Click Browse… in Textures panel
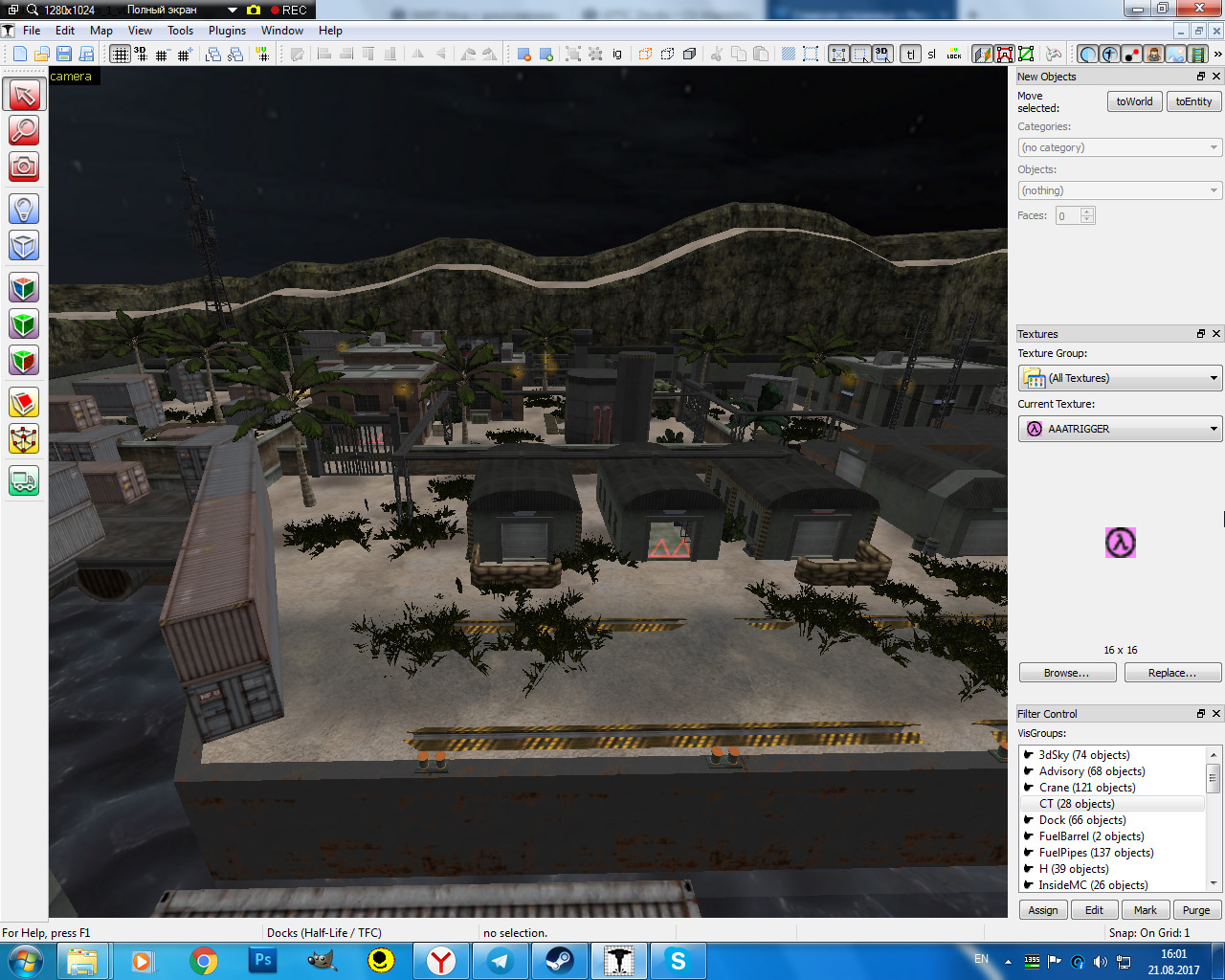Image resolution: width=1225 pixels, height=980 pixels. [x=1067, y=673]
